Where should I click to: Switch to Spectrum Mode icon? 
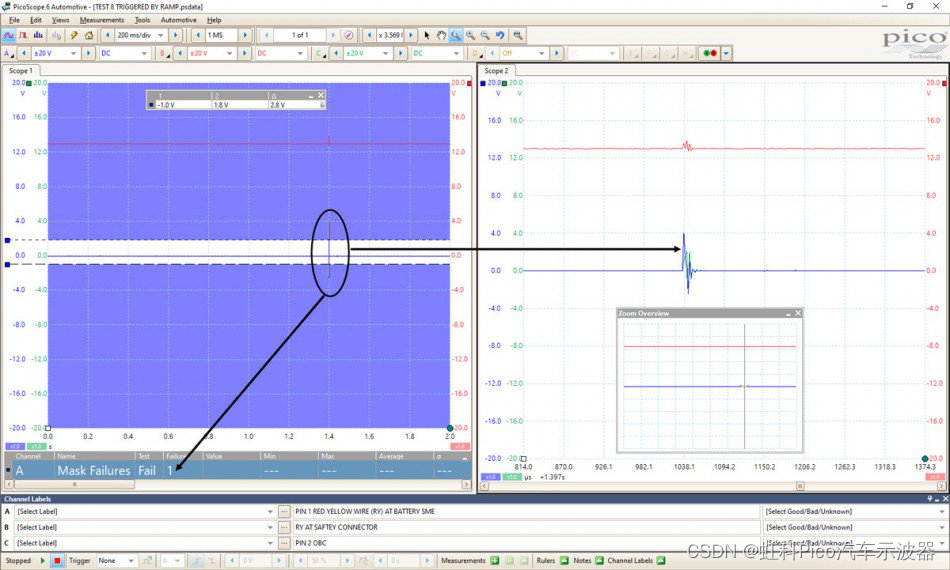(x=38, y=36)
